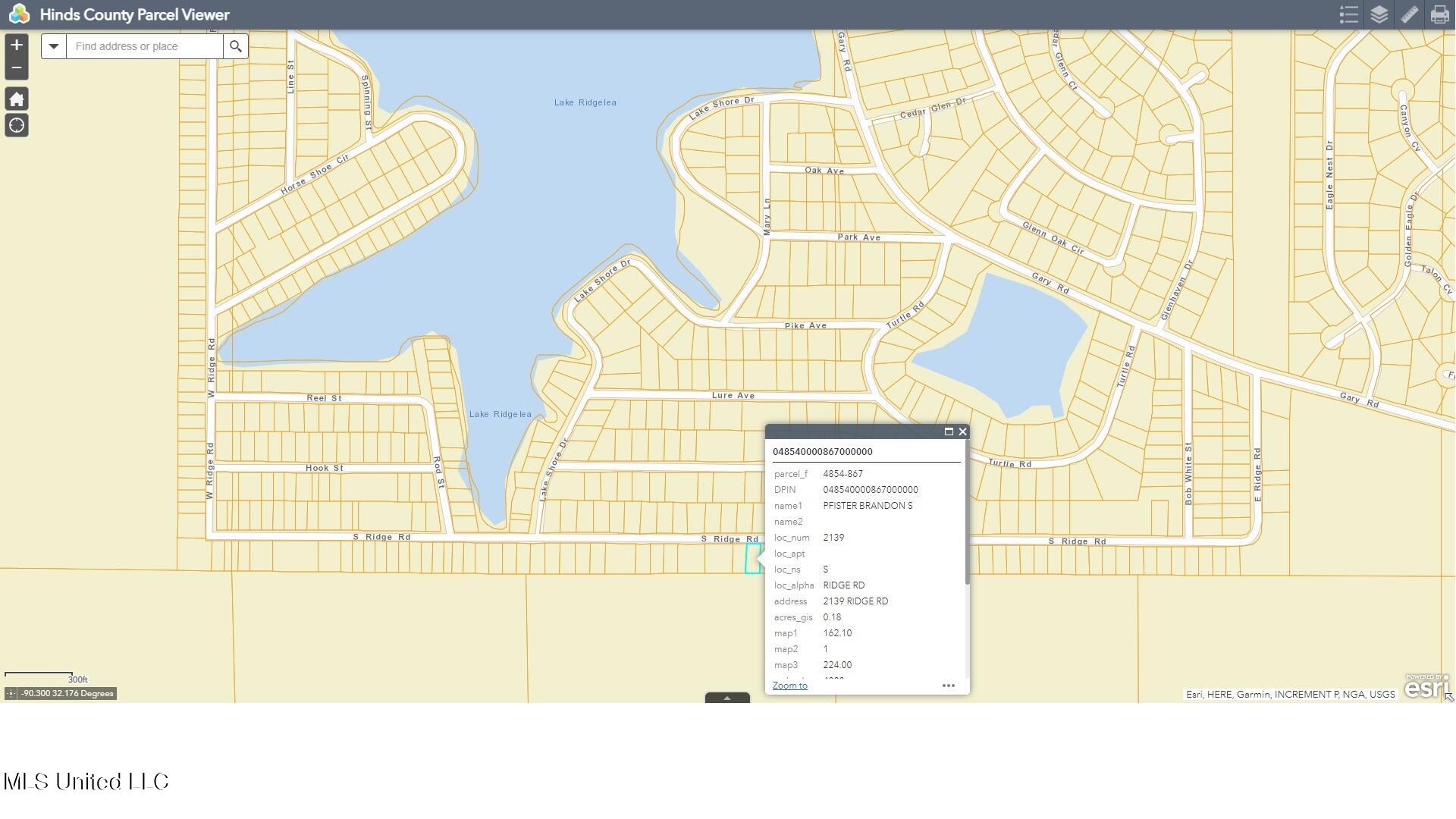
Task: Focus the Find address or place field
Action: coord(145,46)
